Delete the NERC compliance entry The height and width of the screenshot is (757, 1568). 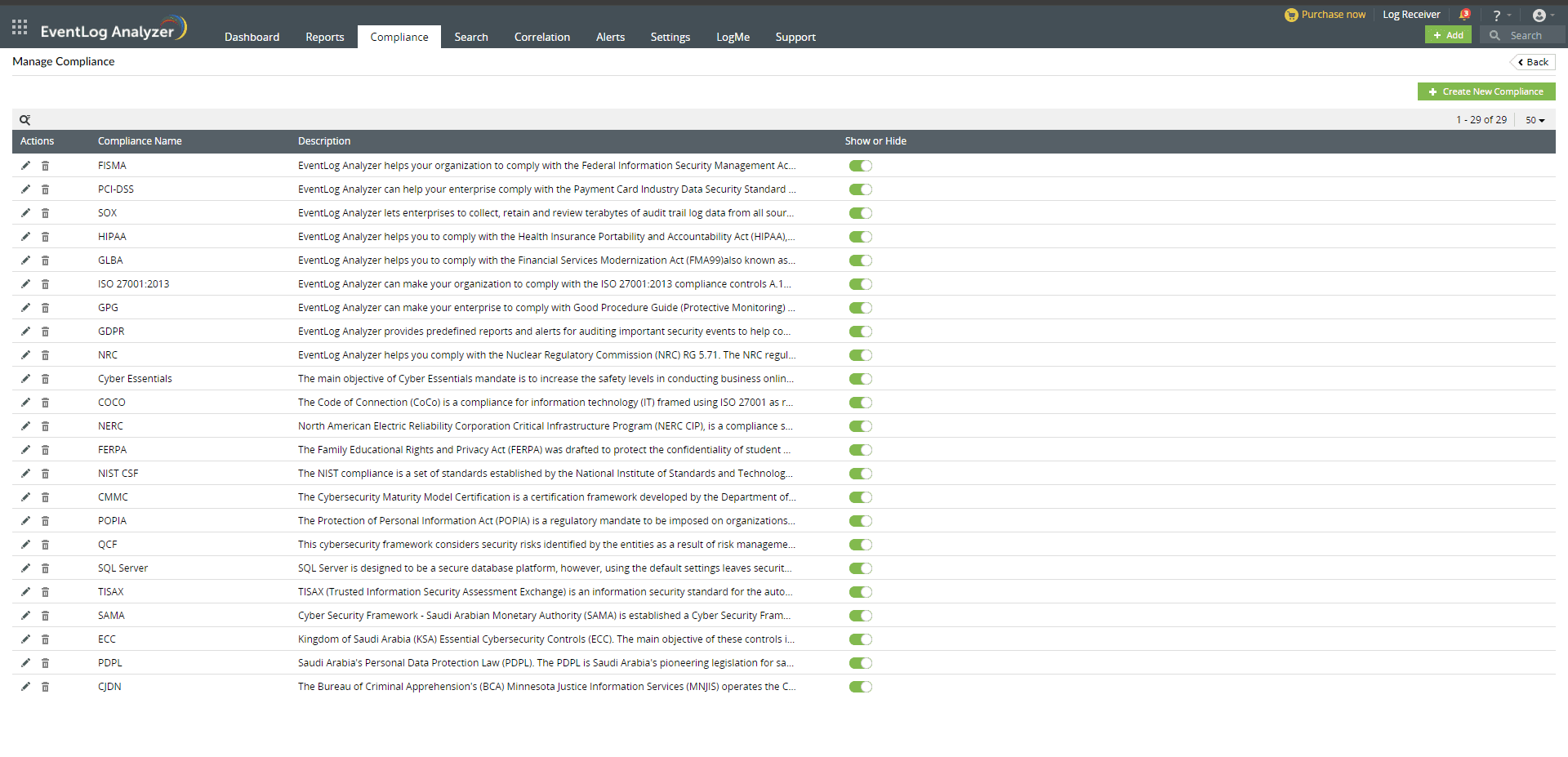(x=45, y=426)
